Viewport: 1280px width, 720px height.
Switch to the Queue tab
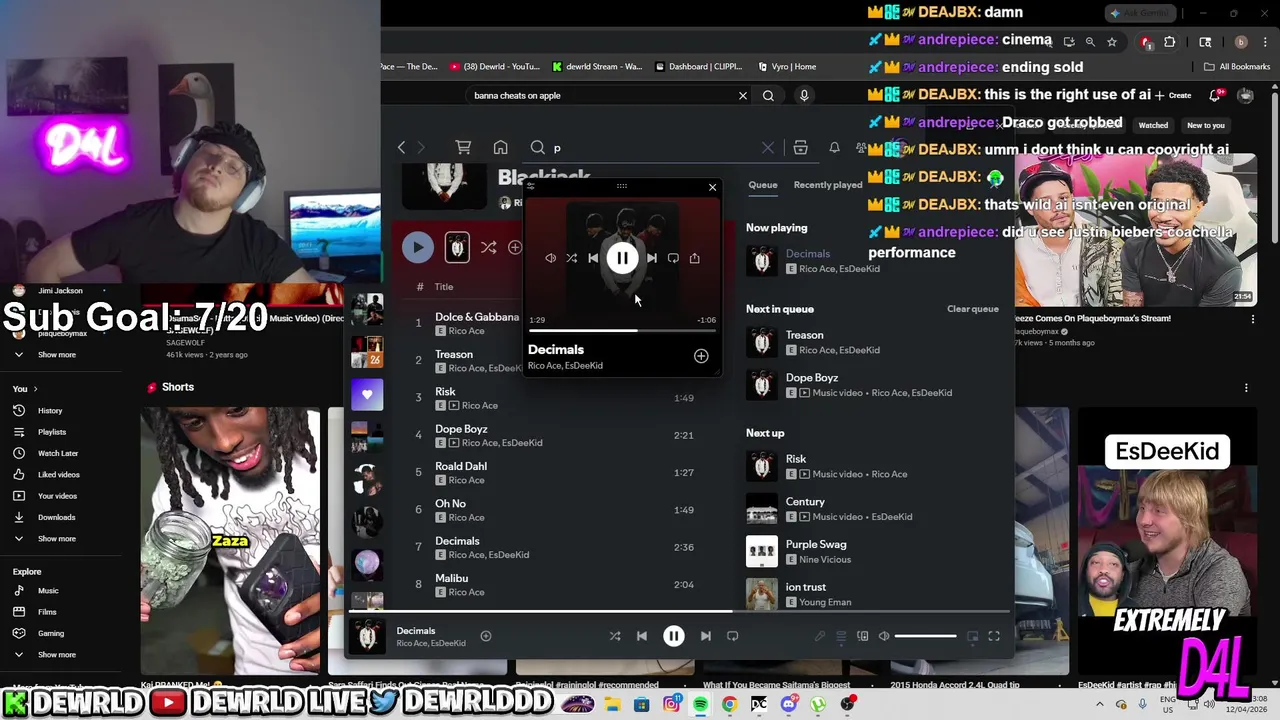click(x=763, y=185)
